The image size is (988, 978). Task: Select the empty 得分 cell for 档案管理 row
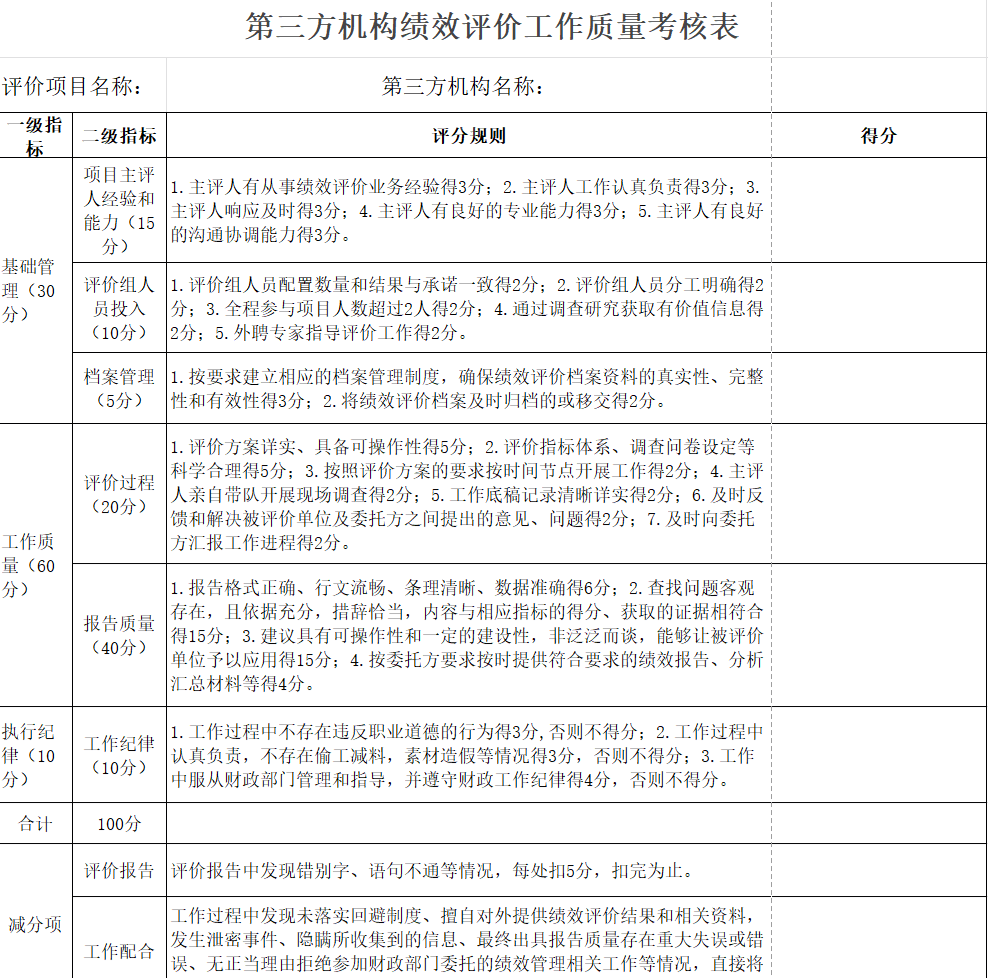tap(878, 388)
